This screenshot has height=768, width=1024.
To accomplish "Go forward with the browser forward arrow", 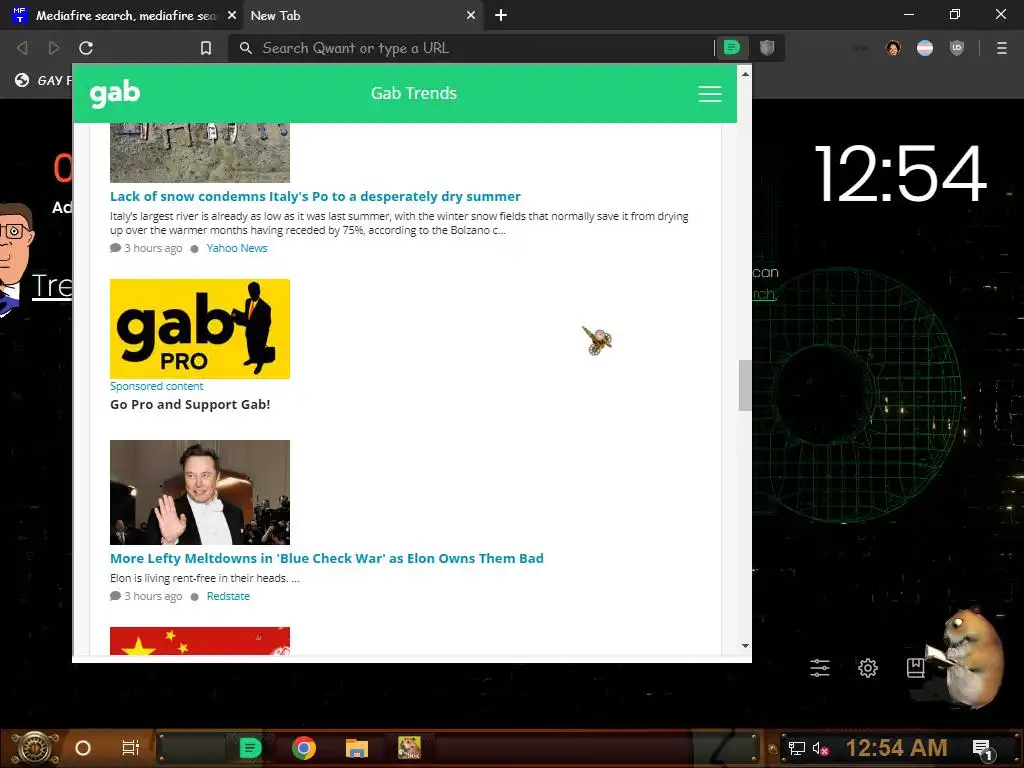I will point(54,48).
